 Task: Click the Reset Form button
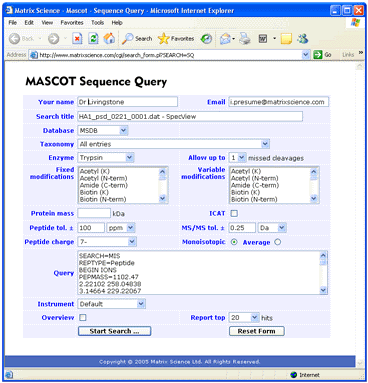click(x=257, y=331)
